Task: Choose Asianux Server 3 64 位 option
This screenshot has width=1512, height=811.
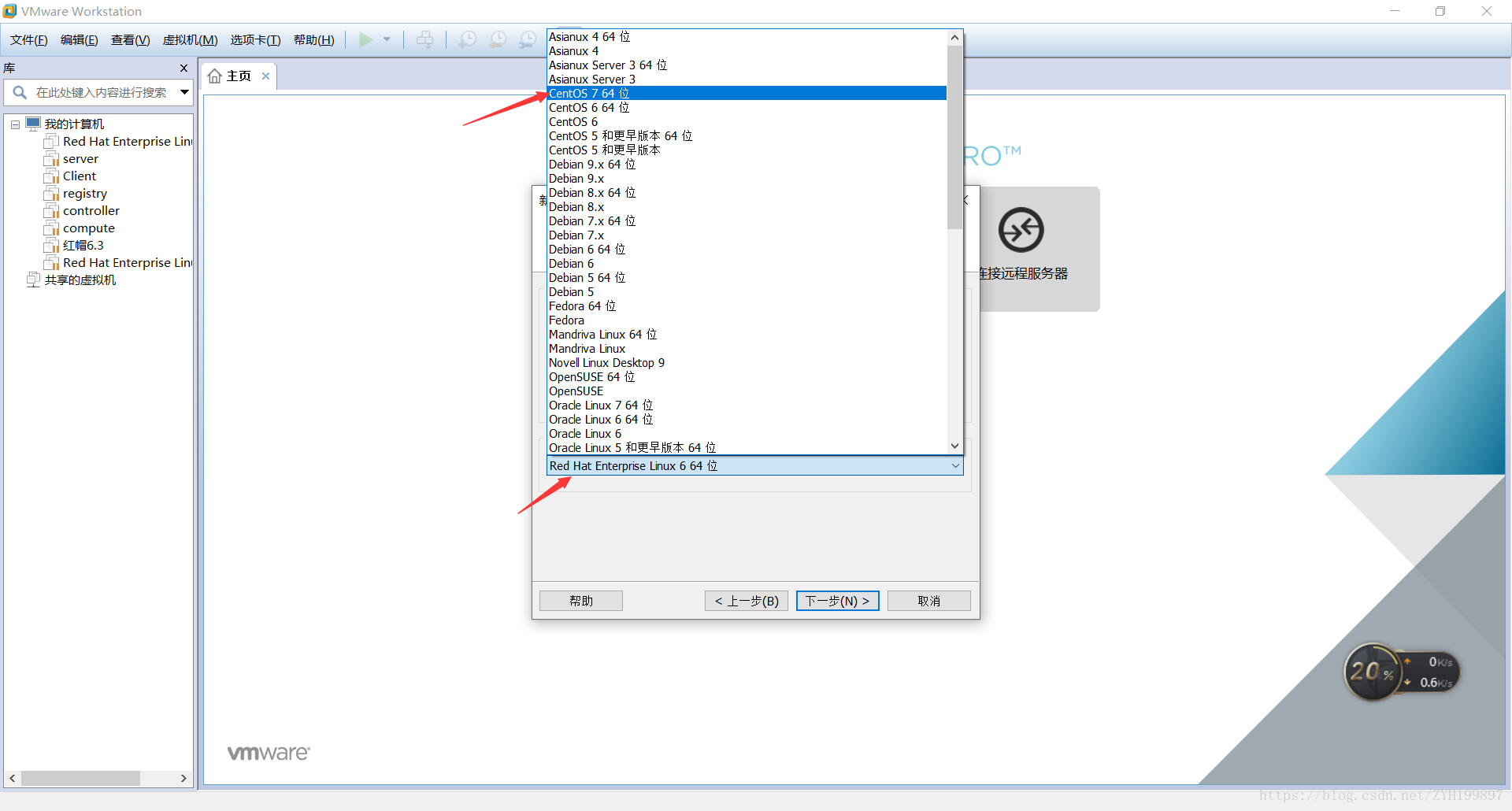Action: coord(747,65)
